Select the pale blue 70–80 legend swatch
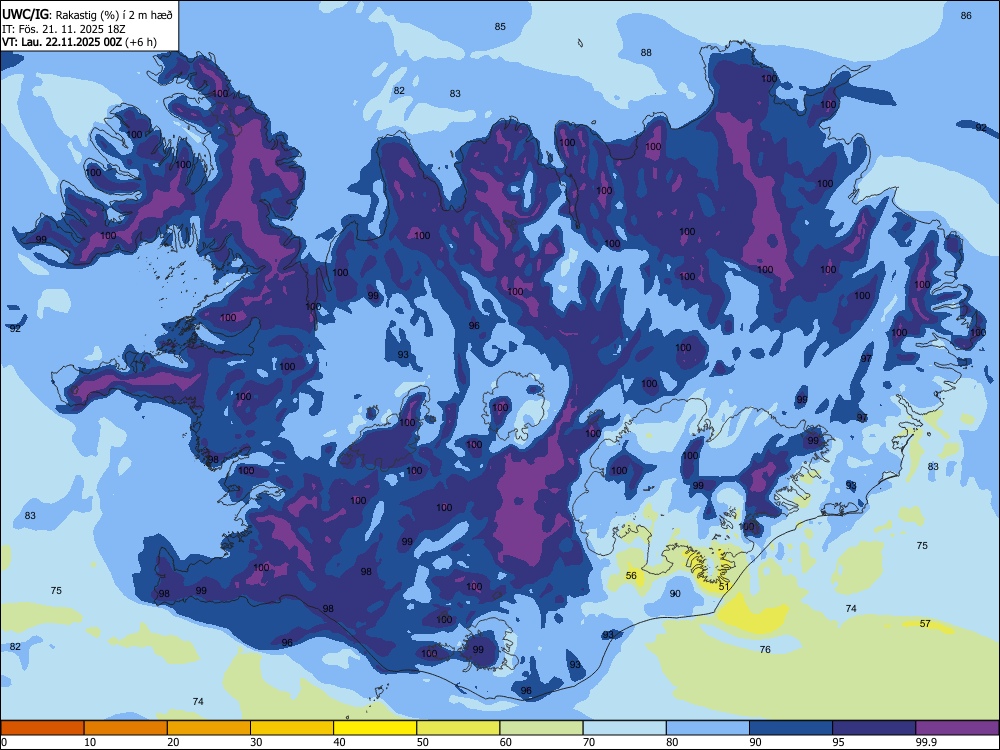This screenshot has height=750, width=1000. [x=624, y=728]
